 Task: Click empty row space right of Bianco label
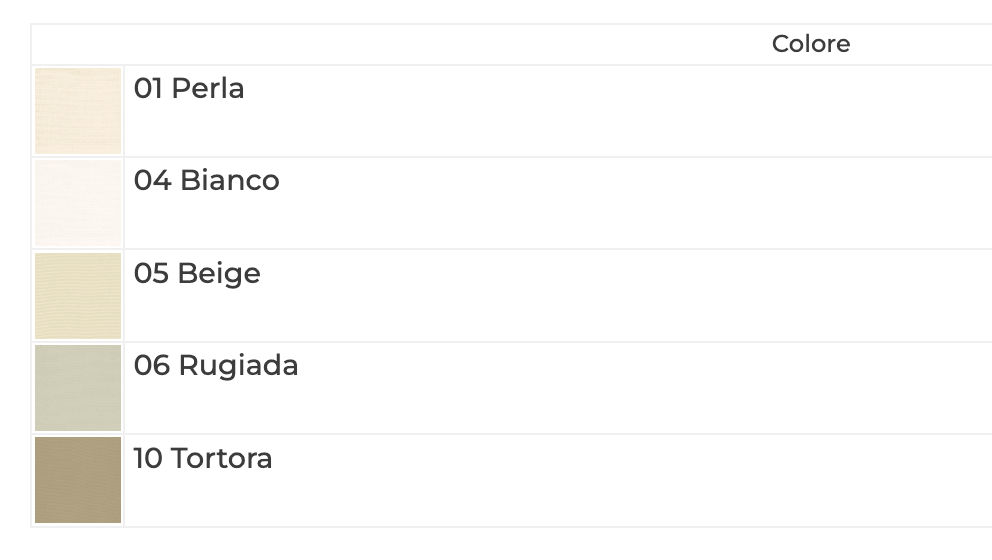(600, 203)
